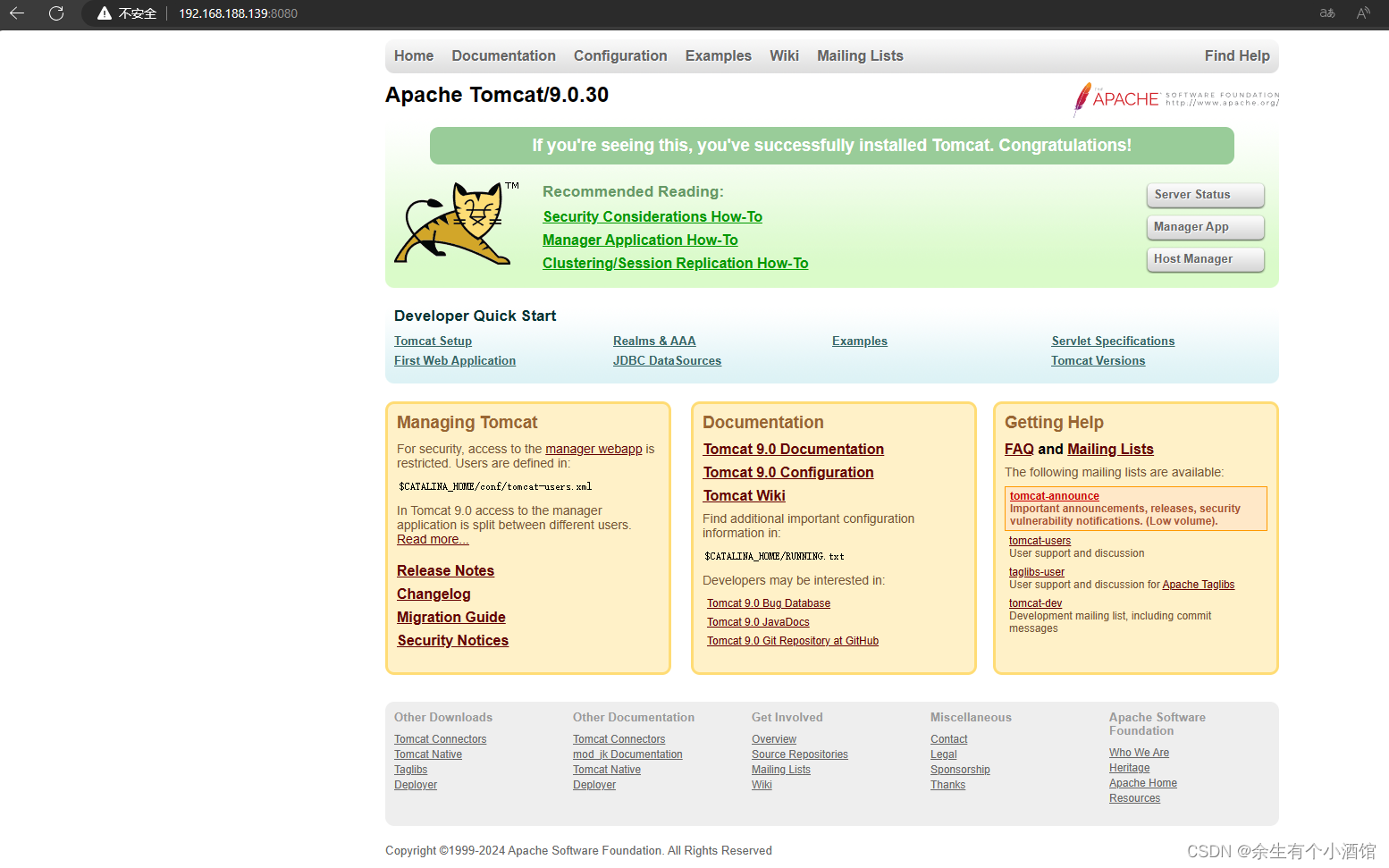
Task: Click the 'not secure' warning icon
Action: [x=103, y=13]
